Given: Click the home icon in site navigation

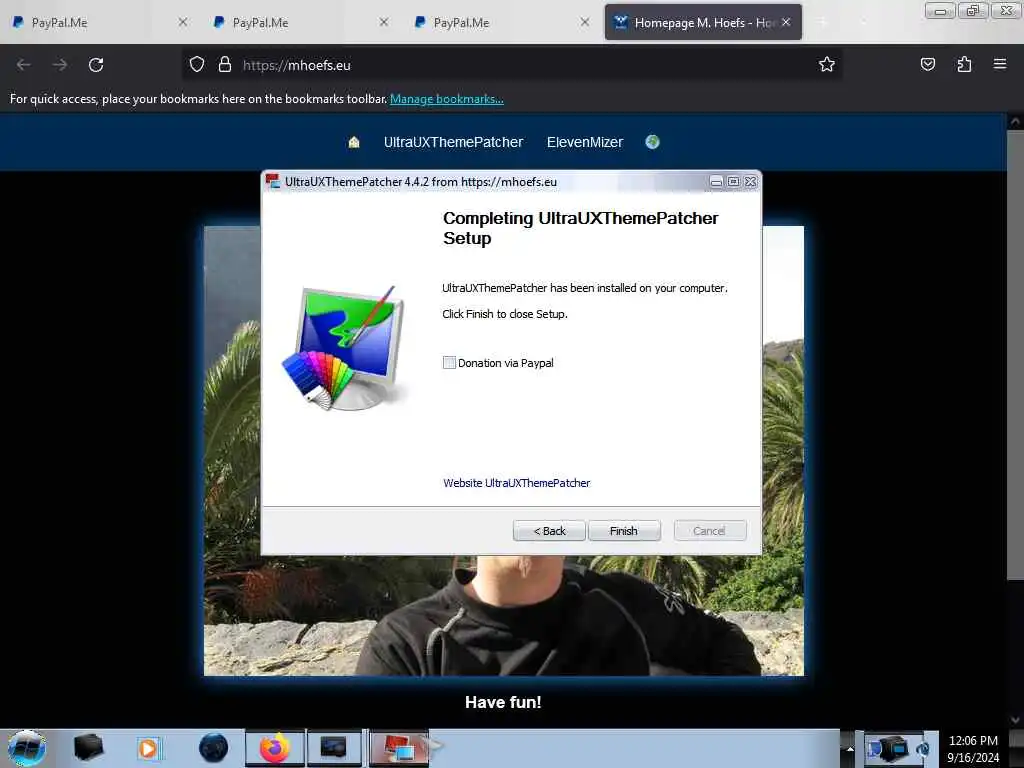Looking at the screenshot, I should point(354,142).
